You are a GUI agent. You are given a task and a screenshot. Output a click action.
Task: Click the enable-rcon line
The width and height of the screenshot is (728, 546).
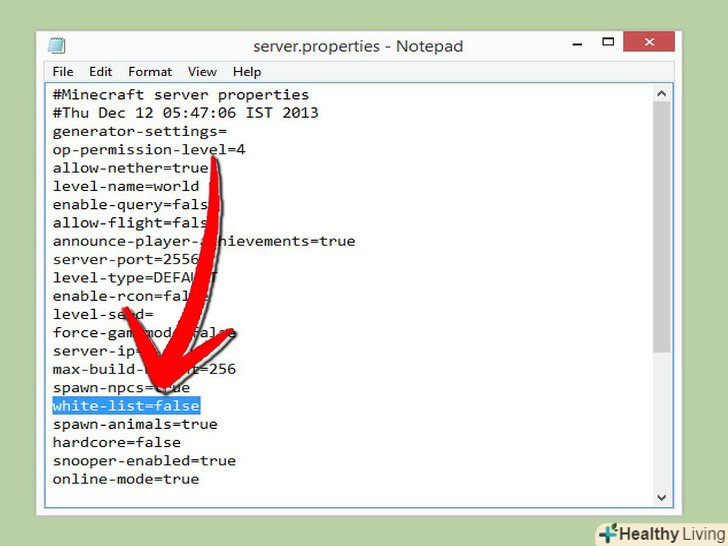[x=130, y=296]
